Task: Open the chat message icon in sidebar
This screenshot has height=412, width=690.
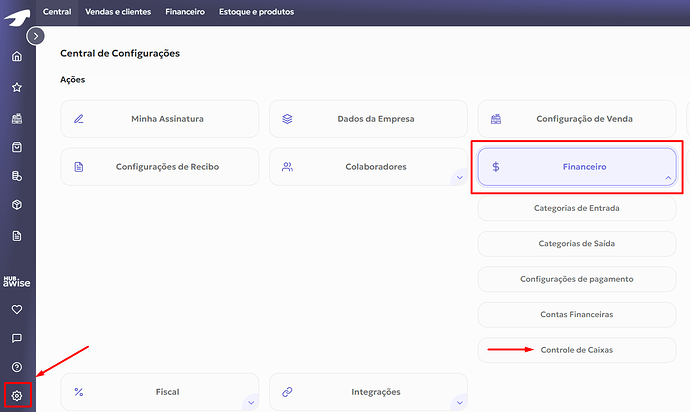Action: click(17, 338)
